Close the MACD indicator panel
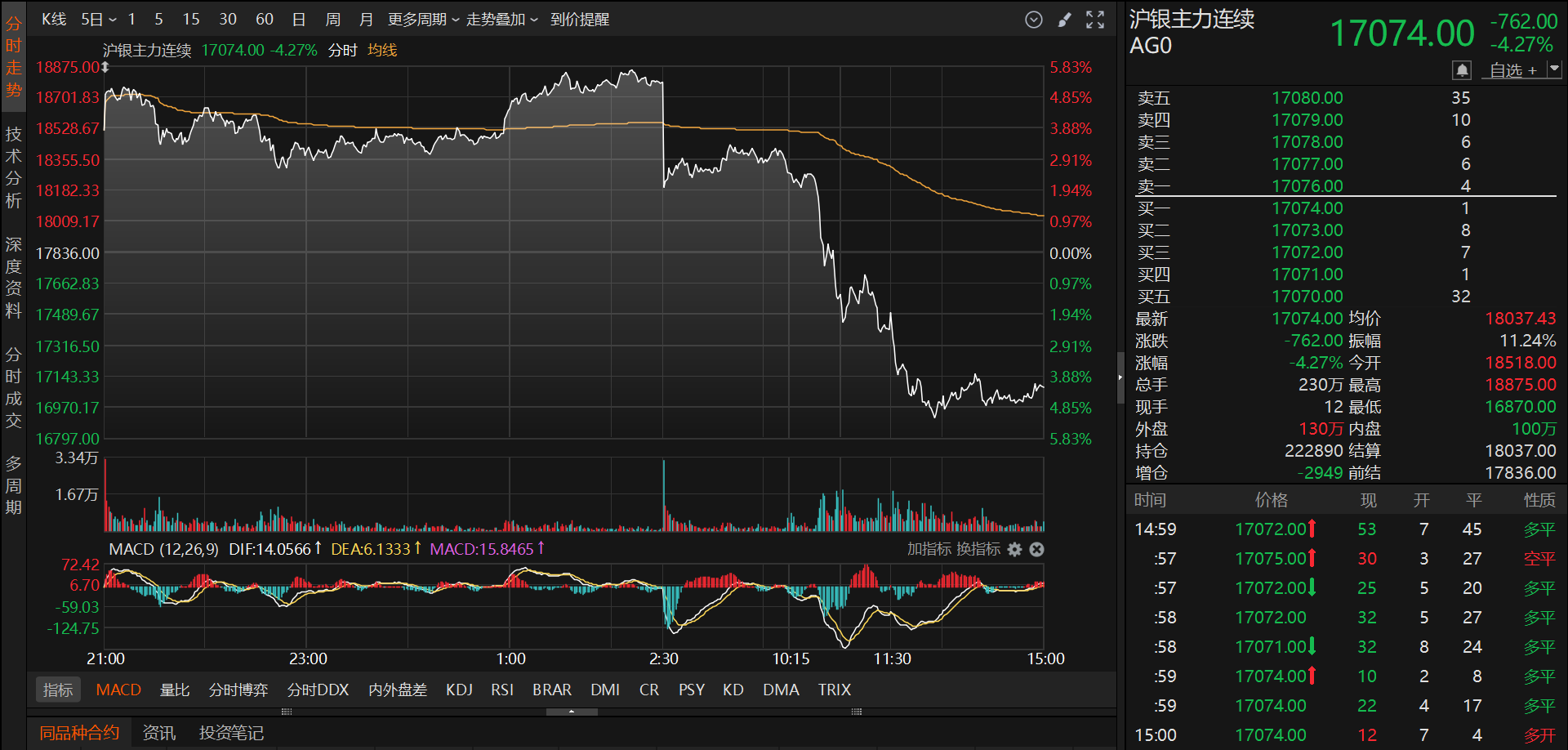The image size is (1568, 750). click(x=1036, y=549)
